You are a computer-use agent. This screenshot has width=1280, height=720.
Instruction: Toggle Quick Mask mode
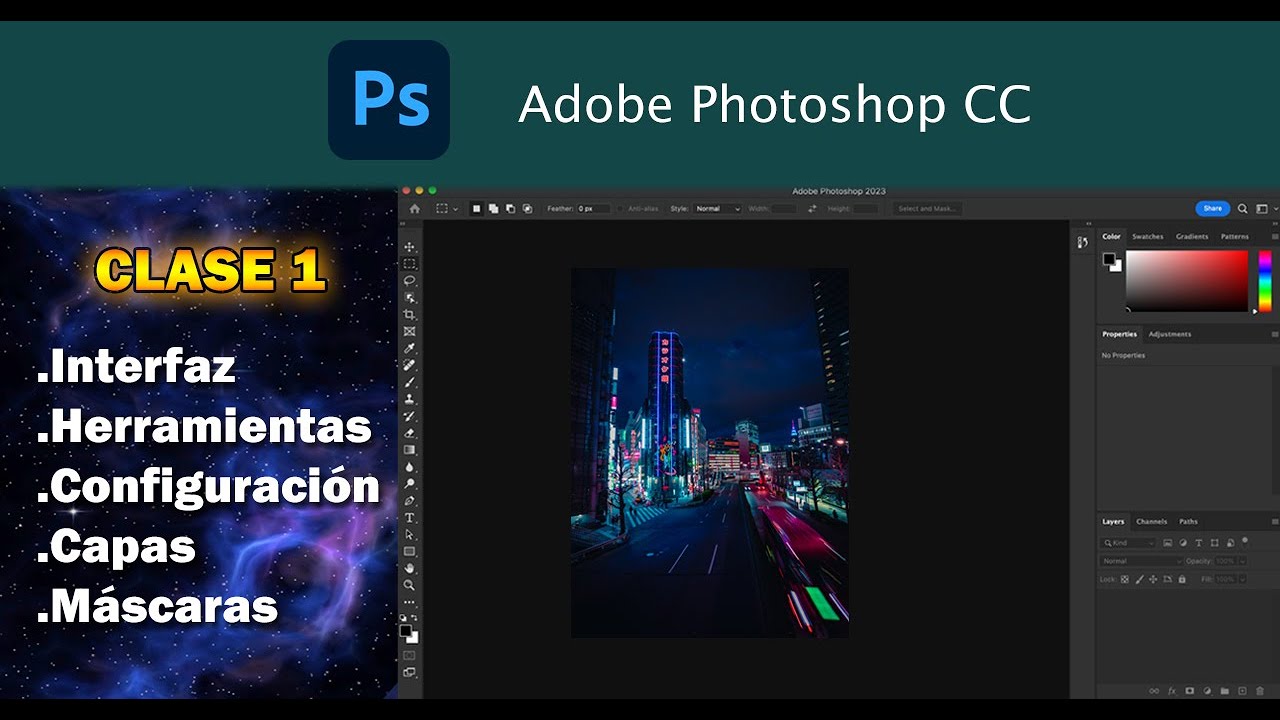click(x=410, y=656)
